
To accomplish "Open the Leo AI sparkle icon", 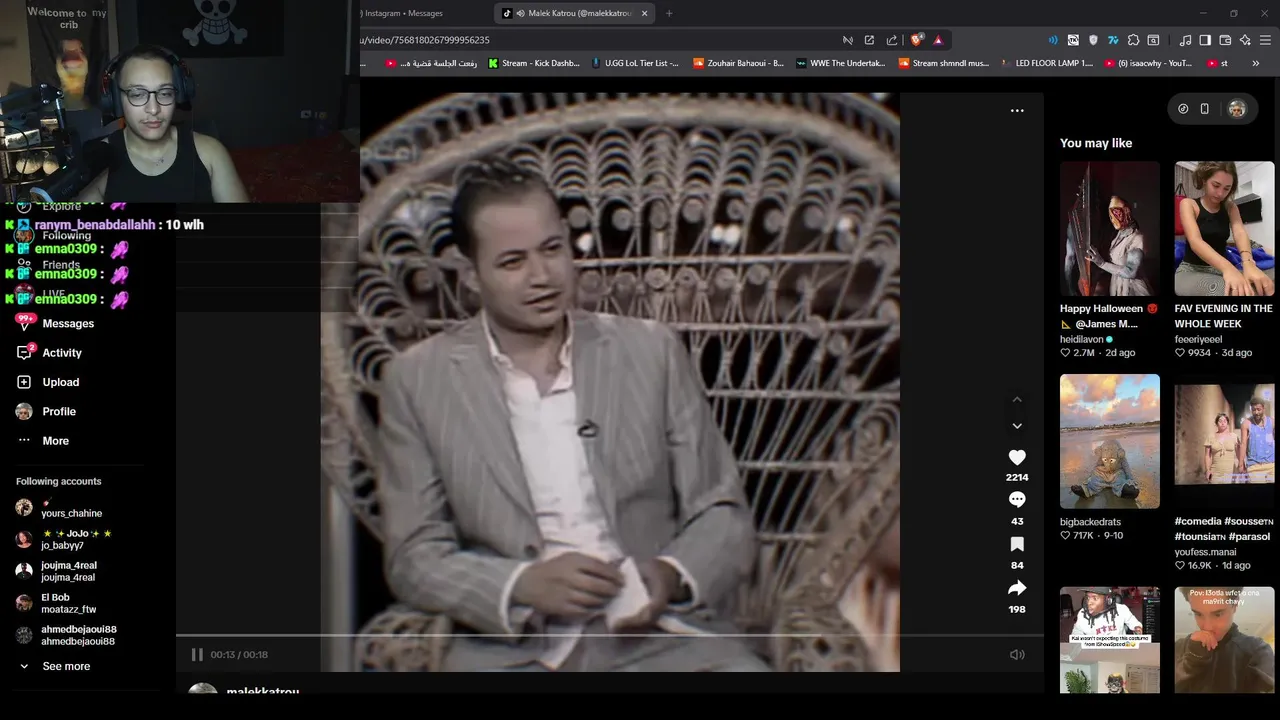I will click(1245, 40).
